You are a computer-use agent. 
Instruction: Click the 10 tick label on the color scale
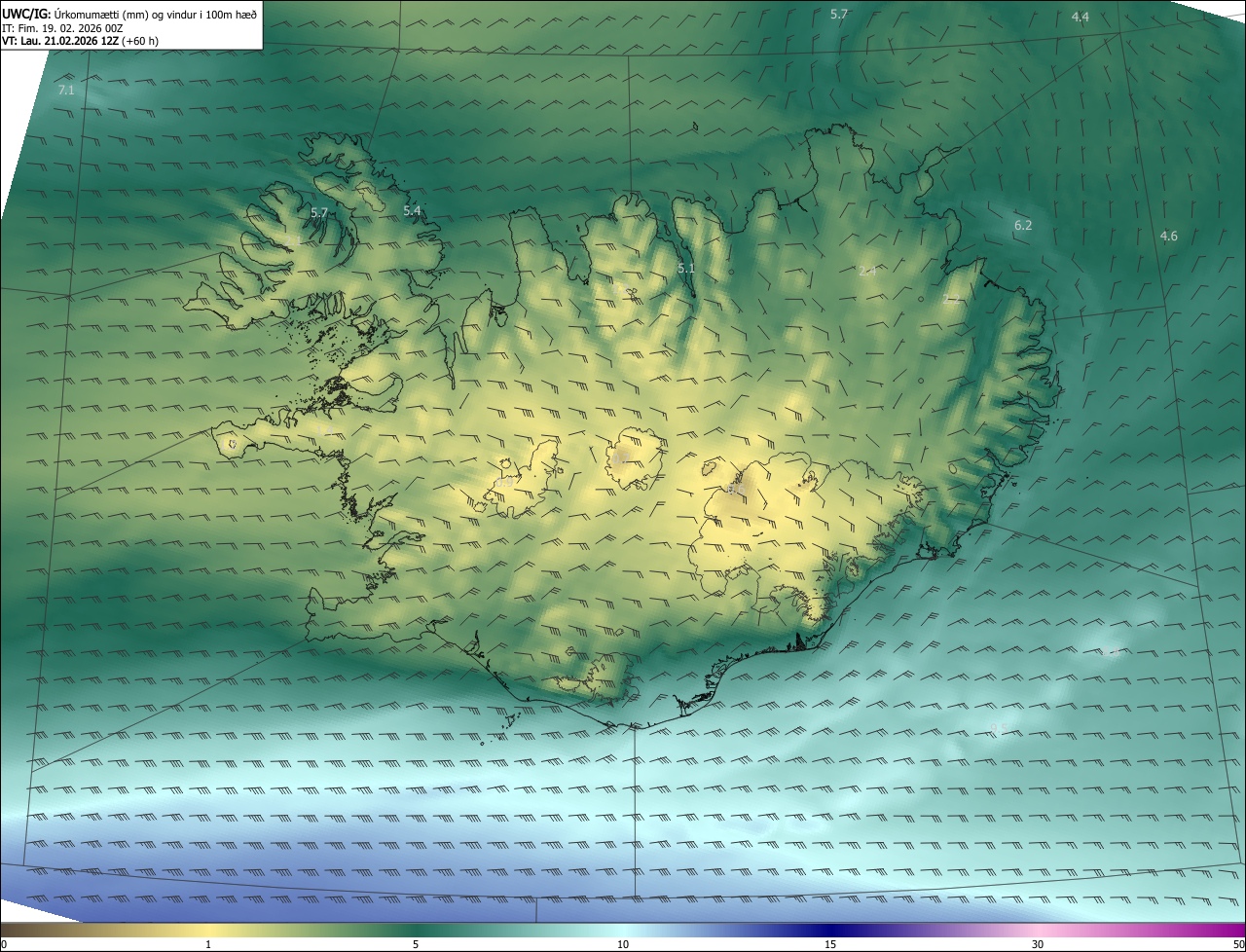623,944
